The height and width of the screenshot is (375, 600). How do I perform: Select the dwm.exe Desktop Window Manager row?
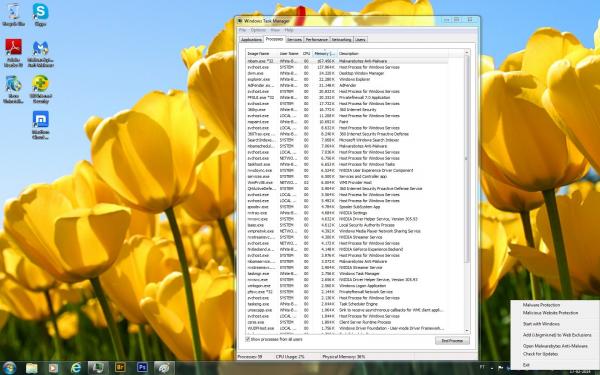click(347, 73)
